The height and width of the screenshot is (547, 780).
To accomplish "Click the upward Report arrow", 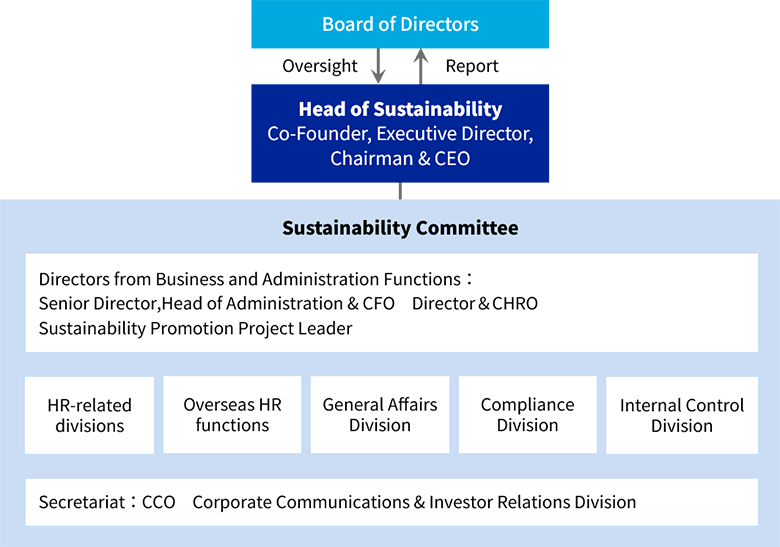I will click(x=421, y=66).
